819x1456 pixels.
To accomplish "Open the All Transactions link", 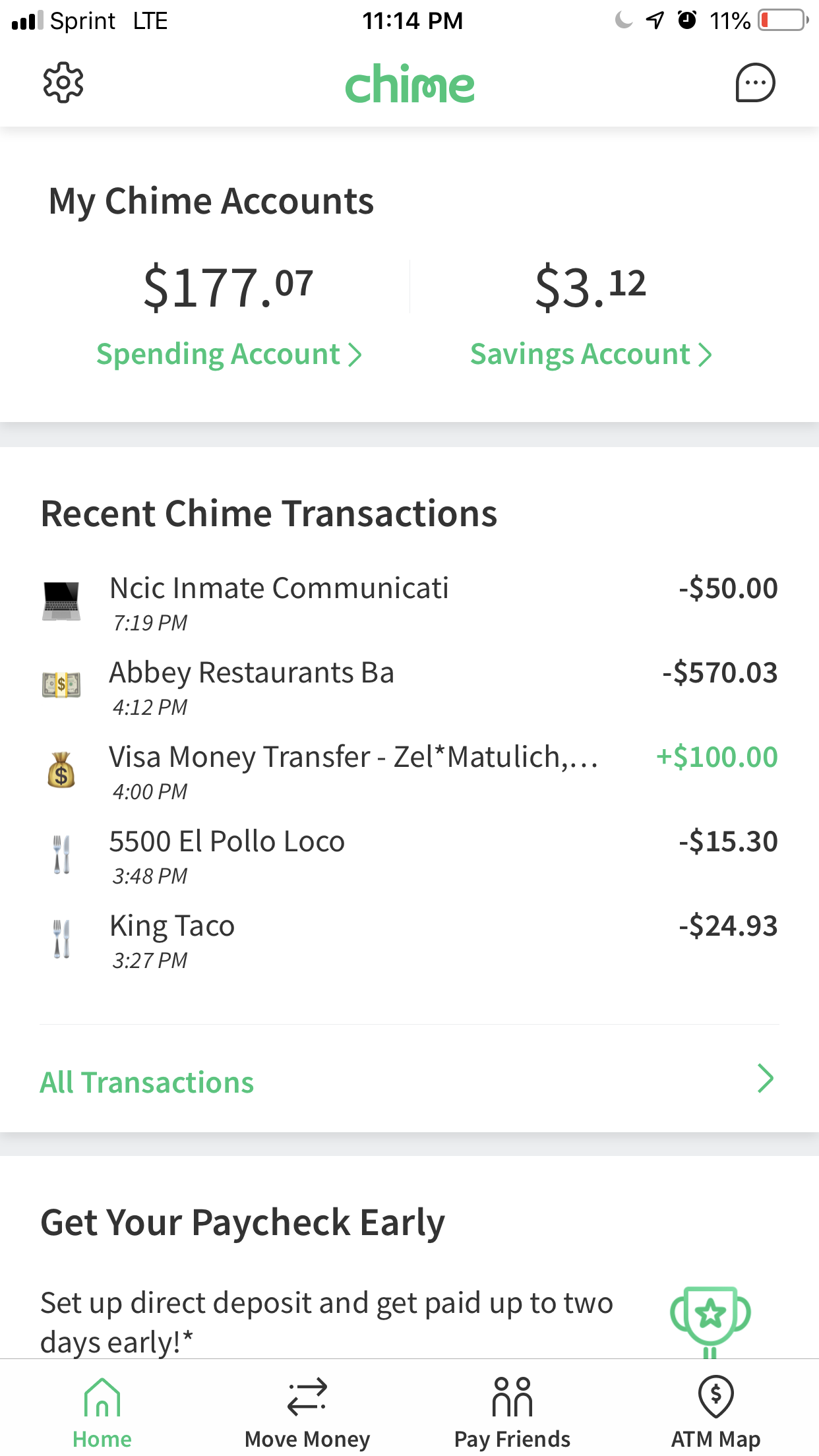I will pos(147,1083).
